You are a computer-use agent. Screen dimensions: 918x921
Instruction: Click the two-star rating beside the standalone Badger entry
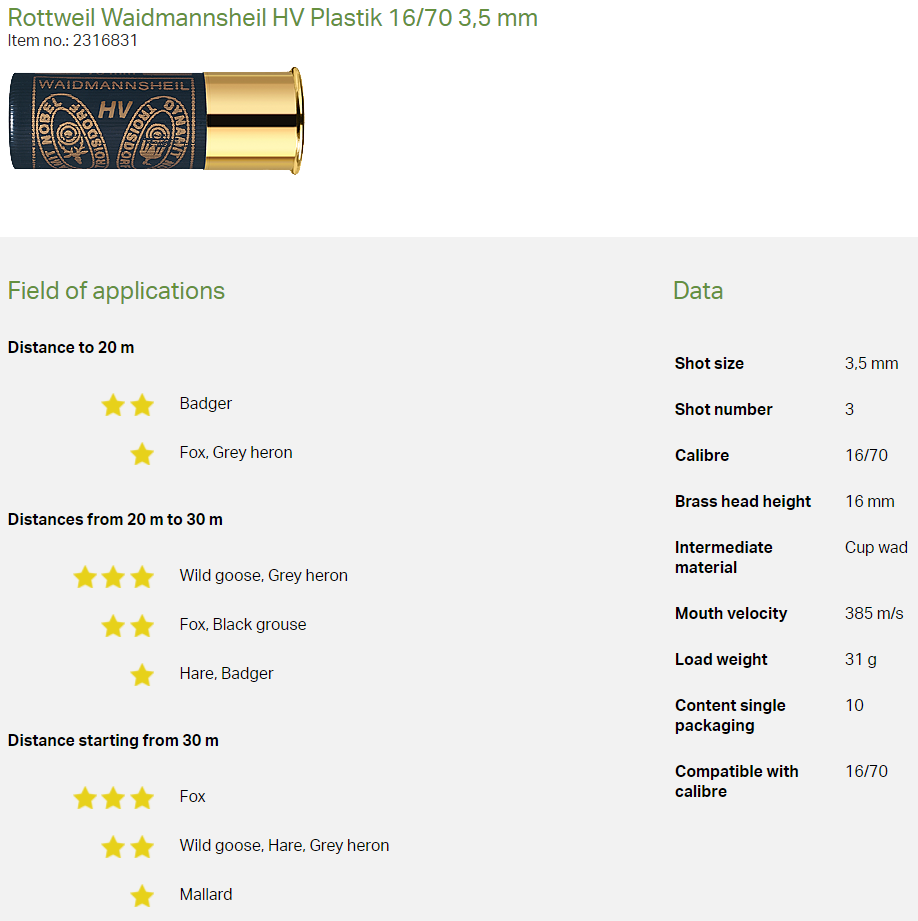(x=128, y=405)
